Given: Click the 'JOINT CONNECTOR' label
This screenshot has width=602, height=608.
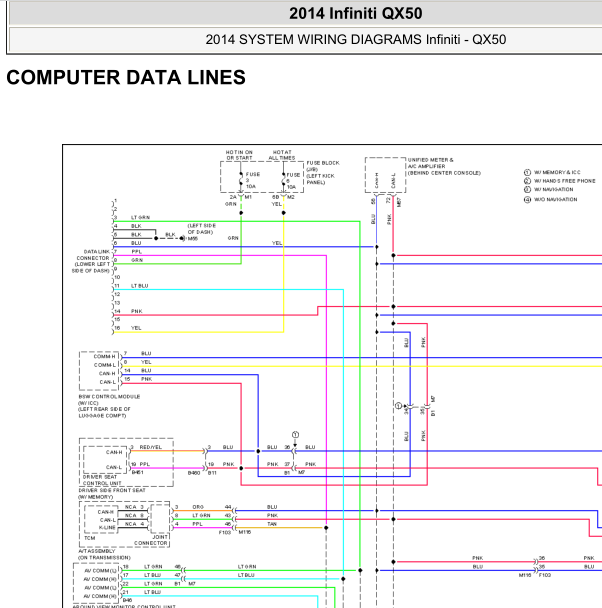Looking at the screenshot, I should [151, 540].
